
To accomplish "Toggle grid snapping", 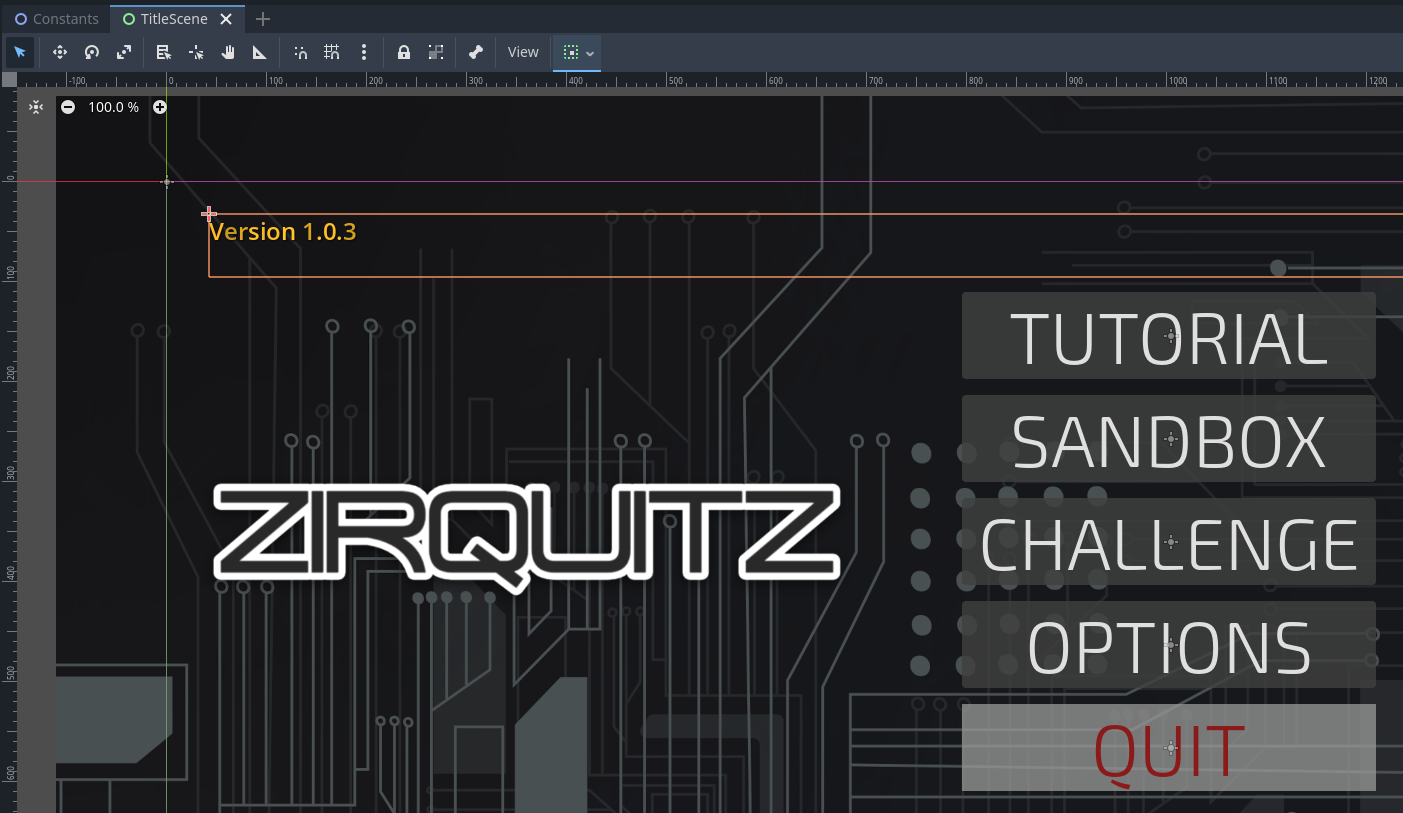I will coord(332,52).
